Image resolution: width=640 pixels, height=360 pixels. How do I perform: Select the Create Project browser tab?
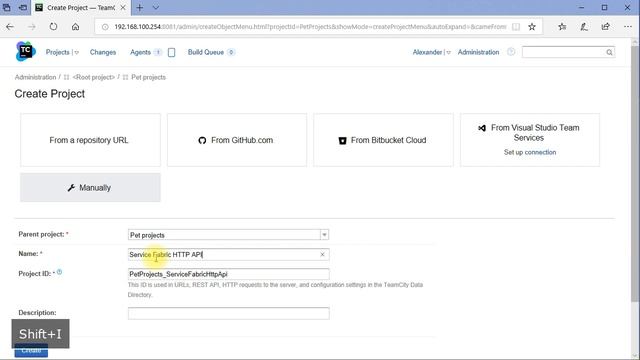coord(81,8)
